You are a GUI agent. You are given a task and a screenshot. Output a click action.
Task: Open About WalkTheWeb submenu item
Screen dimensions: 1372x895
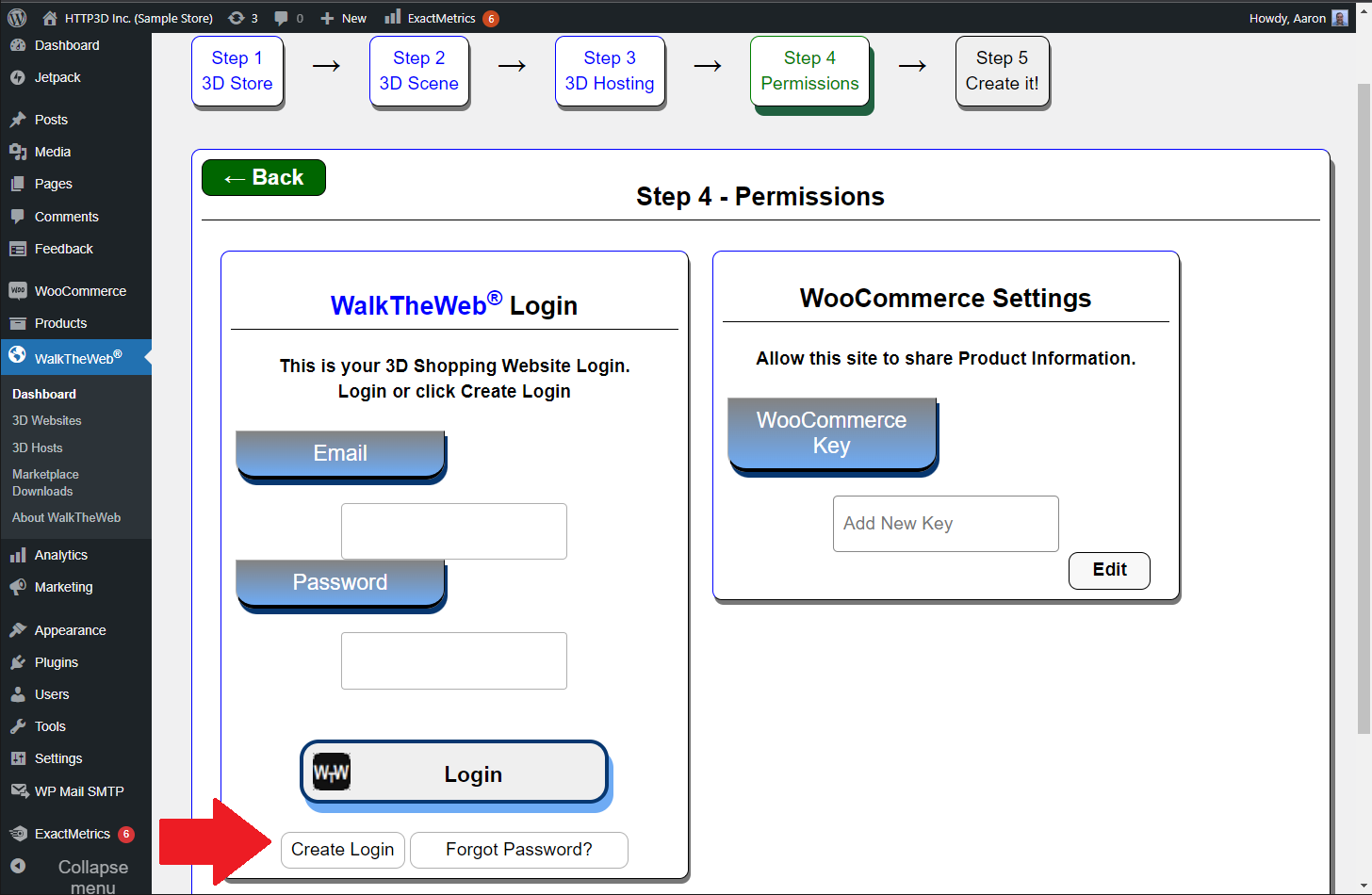[x=66, y=518]
